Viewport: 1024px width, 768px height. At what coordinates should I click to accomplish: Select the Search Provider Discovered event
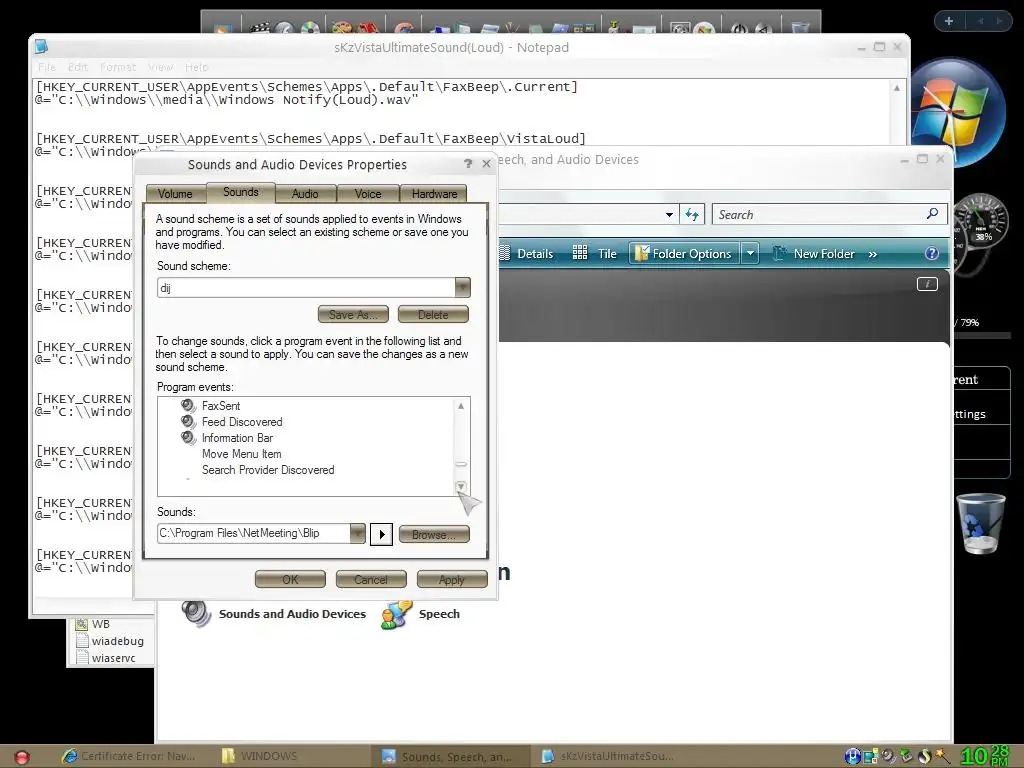pos(268,470)
